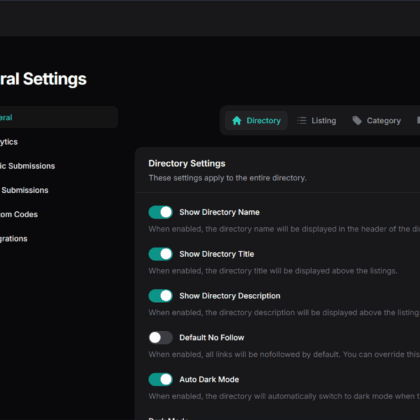This screenshot has width=420, height=420.
Task: Click the Auto Dark Mode label
Action: pyautogui.click(x=209, y=379)
